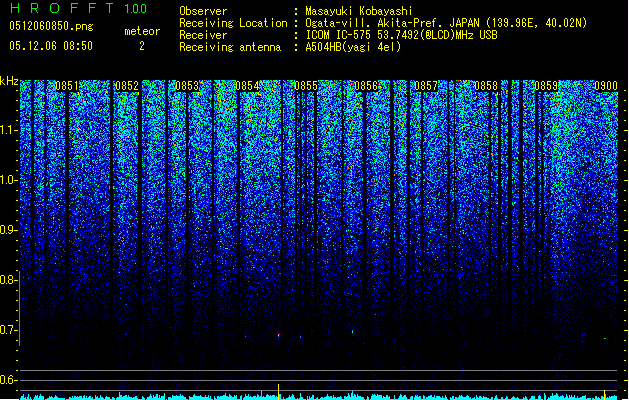The height and width of the screenshot is (400, 629).
Task: Click the 0.6 kHz axis label
Action: click(x=9, y=380)
